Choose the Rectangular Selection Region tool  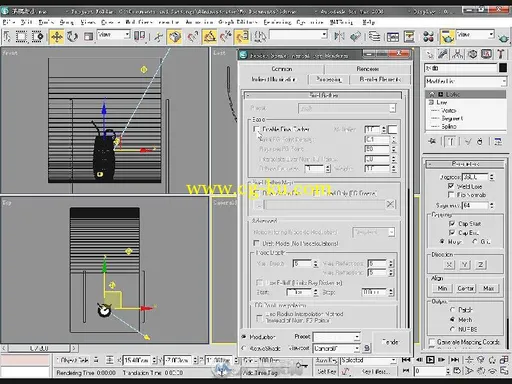pos(21,36)
